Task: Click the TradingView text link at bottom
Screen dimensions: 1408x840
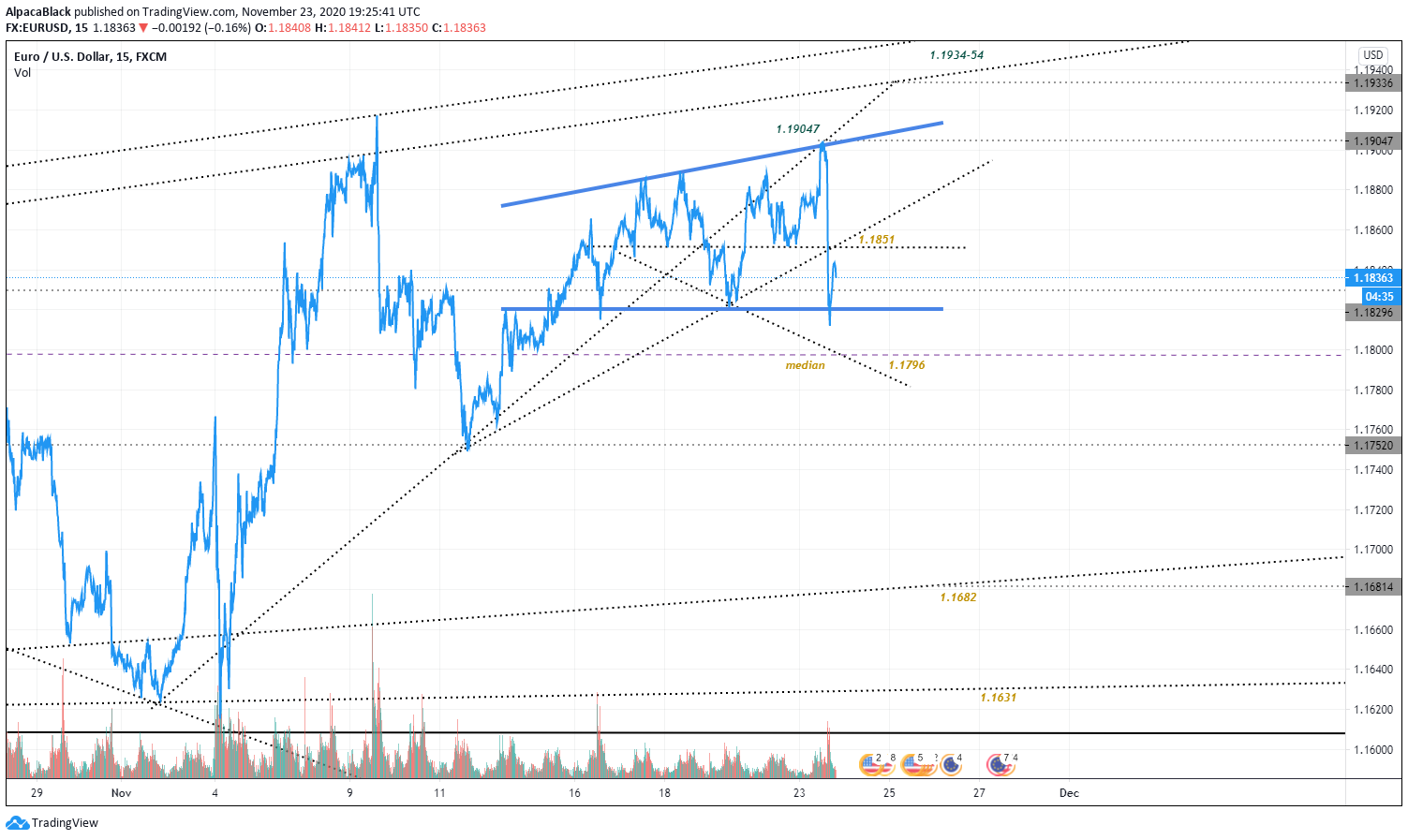Action: (65, 823)
